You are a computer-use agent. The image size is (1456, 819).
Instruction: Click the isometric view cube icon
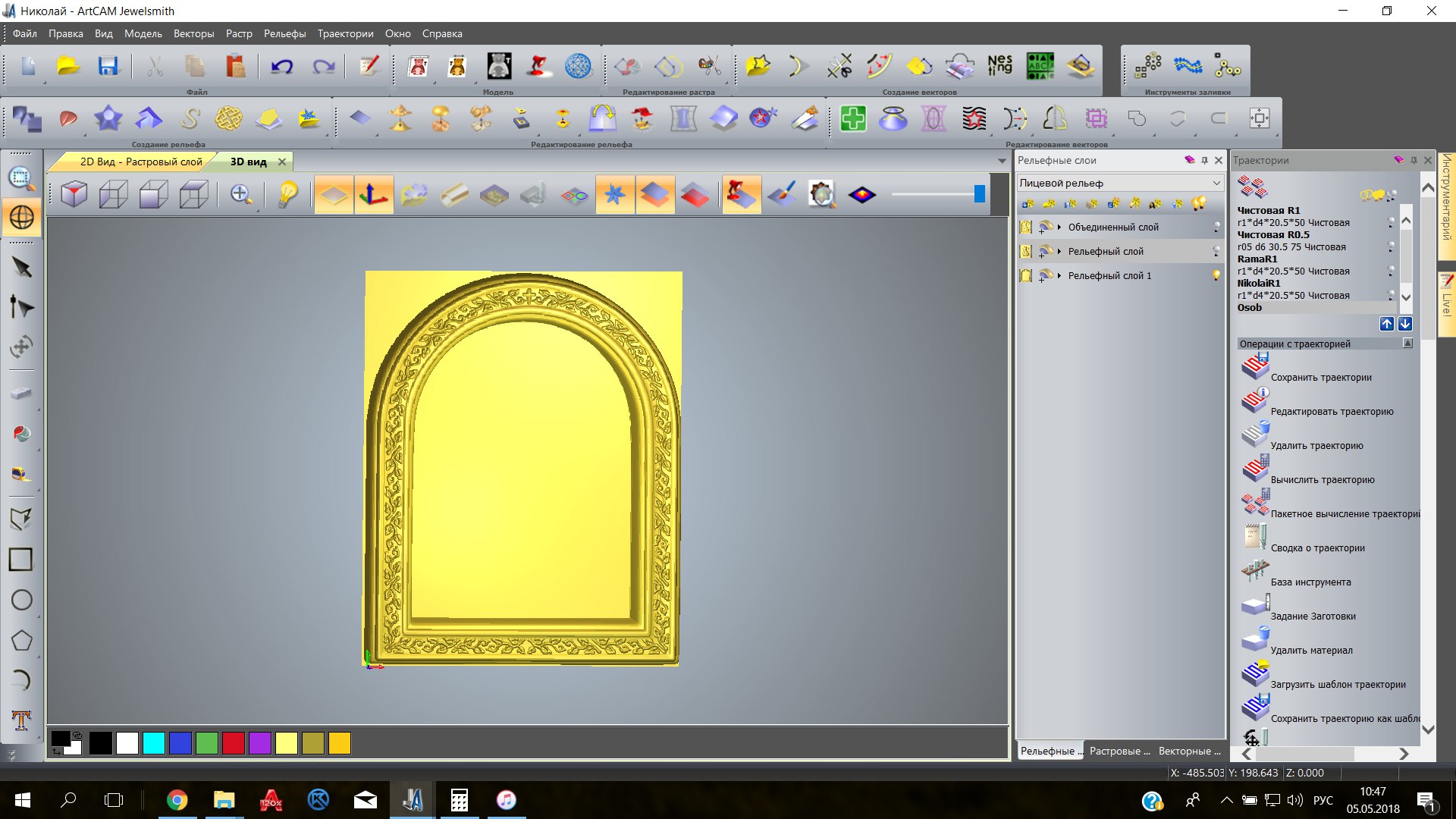74,194
